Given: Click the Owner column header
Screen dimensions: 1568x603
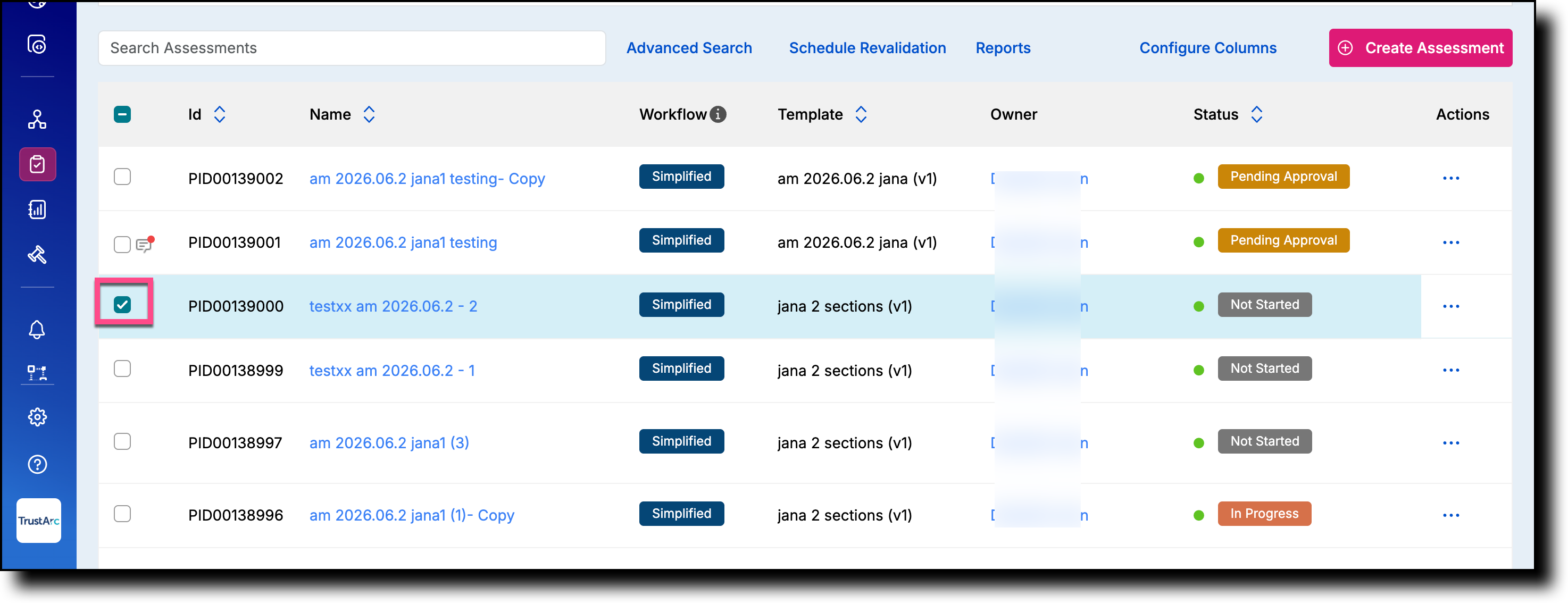Looking at the screenshot, I should click(1013, 114).
